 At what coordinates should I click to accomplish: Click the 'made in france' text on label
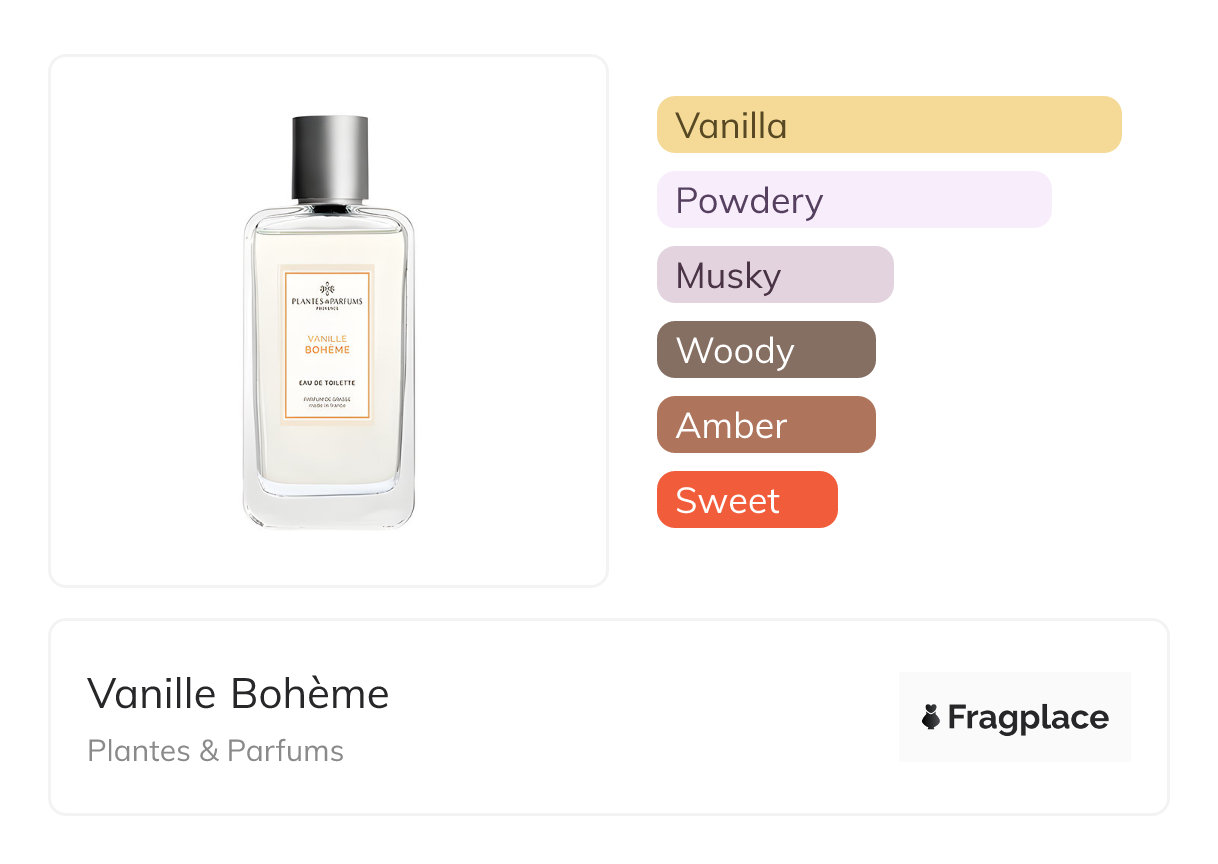pos(328,405)
